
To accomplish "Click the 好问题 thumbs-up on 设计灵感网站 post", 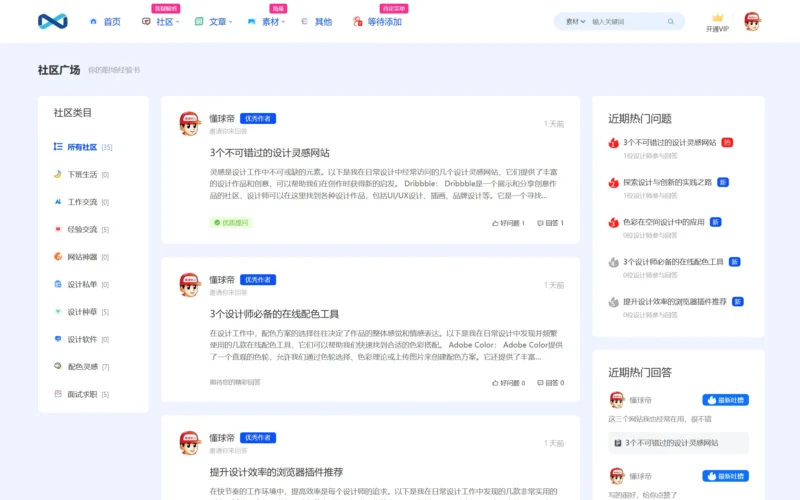I will click(496, 223).
